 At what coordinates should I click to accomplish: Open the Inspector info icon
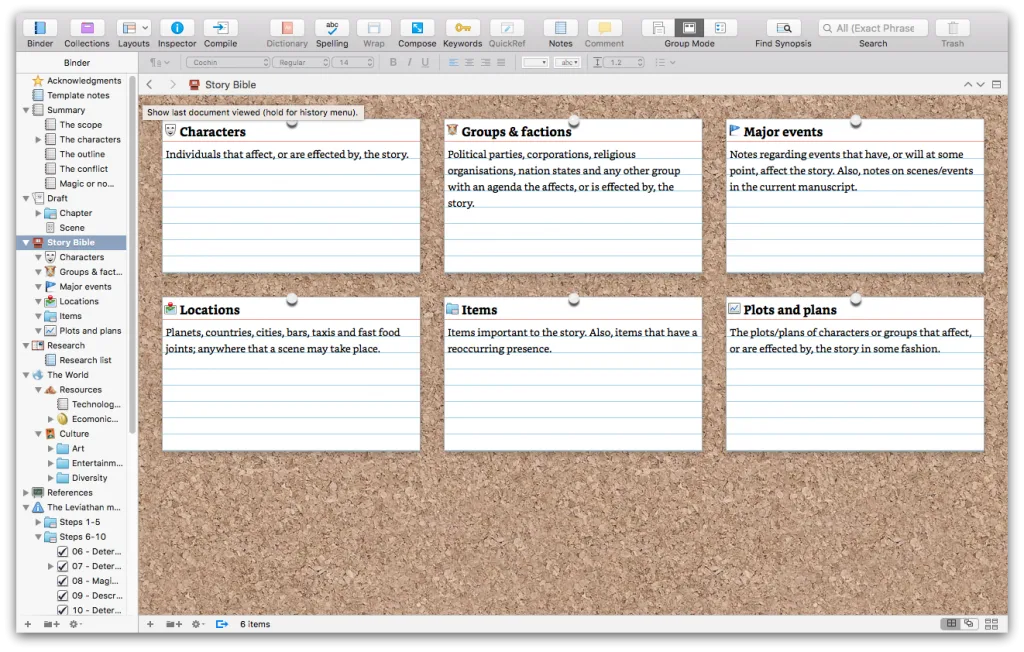[177, 28]
